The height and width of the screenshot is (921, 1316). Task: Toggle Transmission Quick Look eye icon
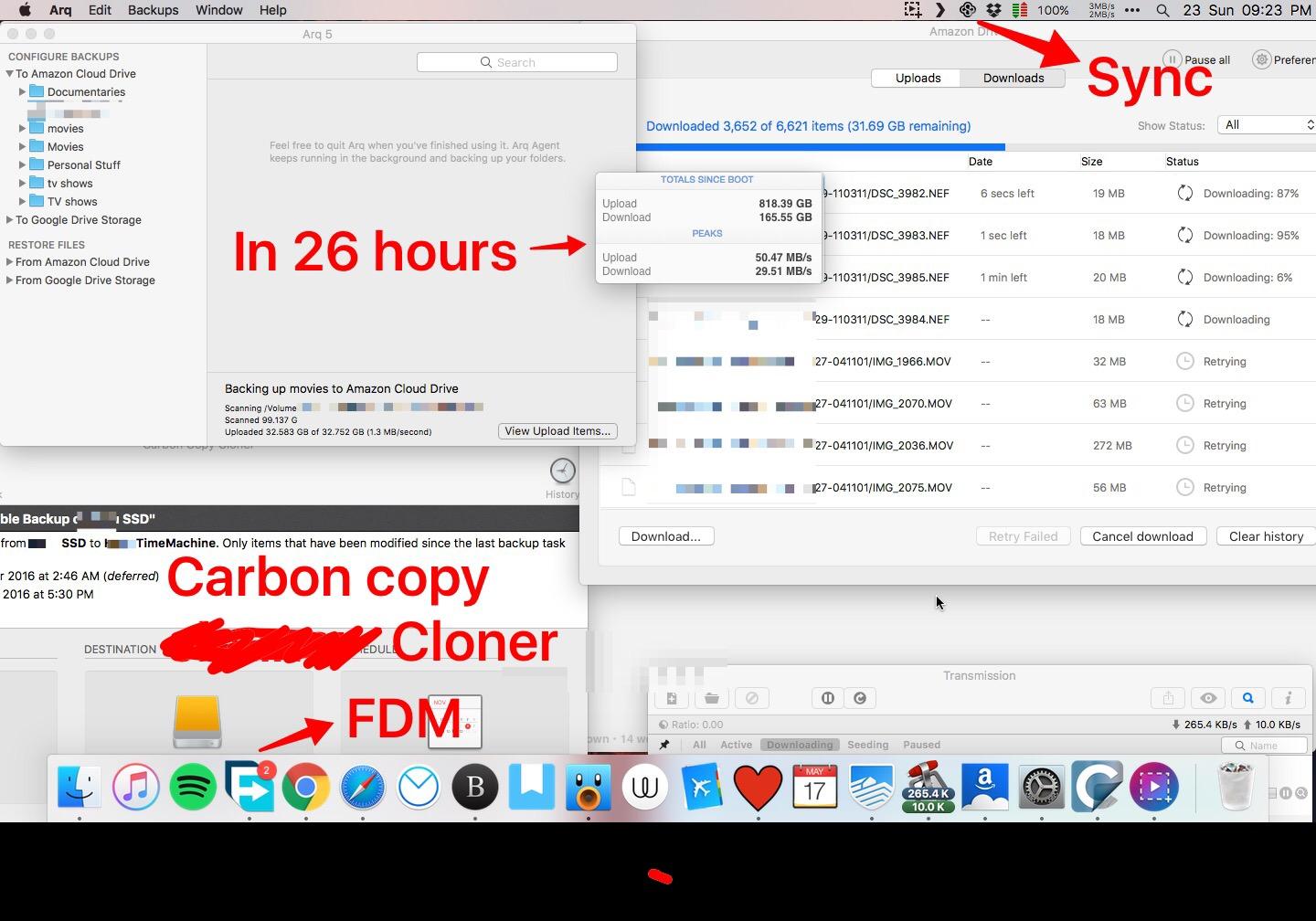1208,698
